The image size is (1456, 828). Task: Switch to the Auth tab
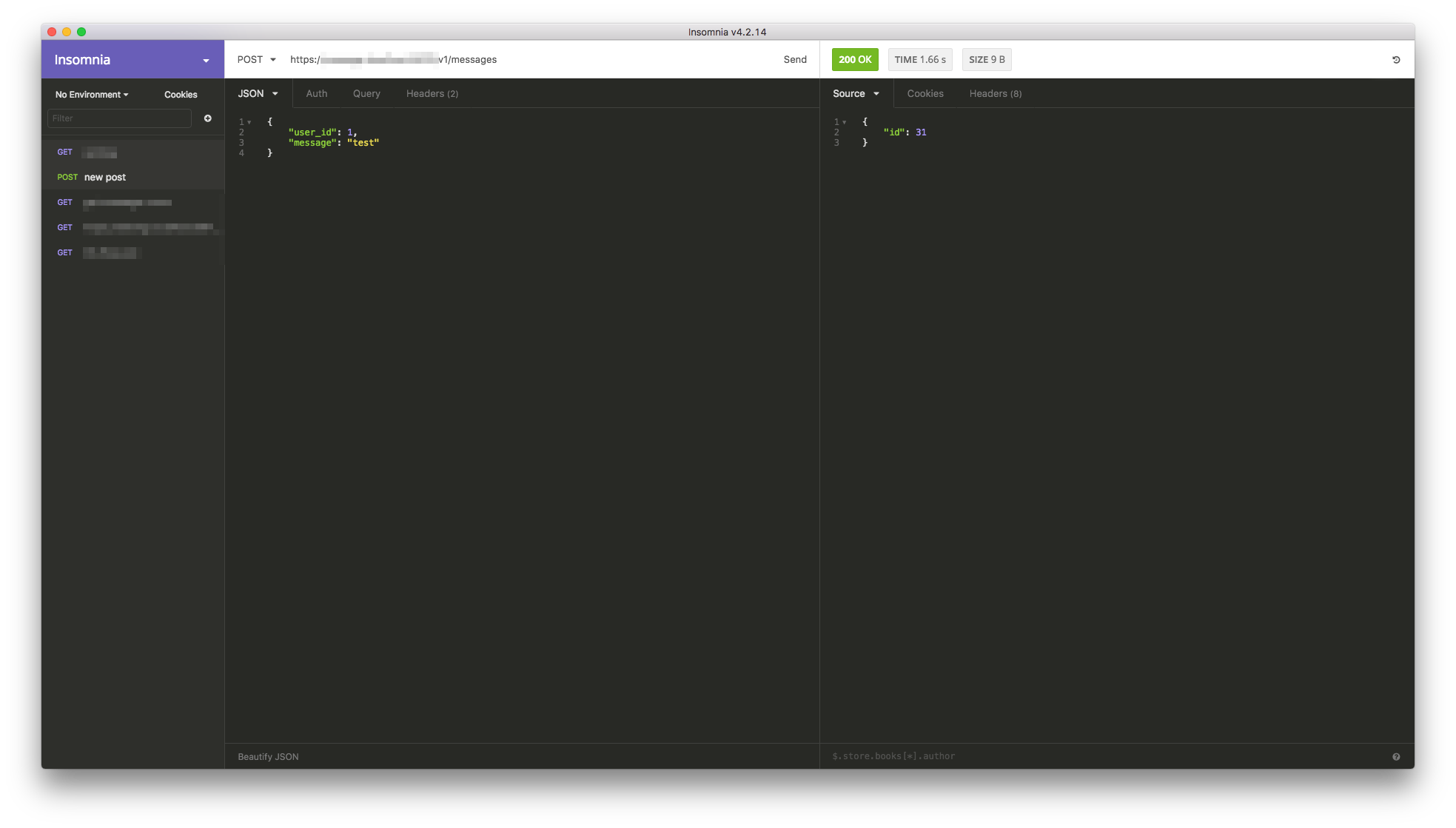tap(316, 93)
